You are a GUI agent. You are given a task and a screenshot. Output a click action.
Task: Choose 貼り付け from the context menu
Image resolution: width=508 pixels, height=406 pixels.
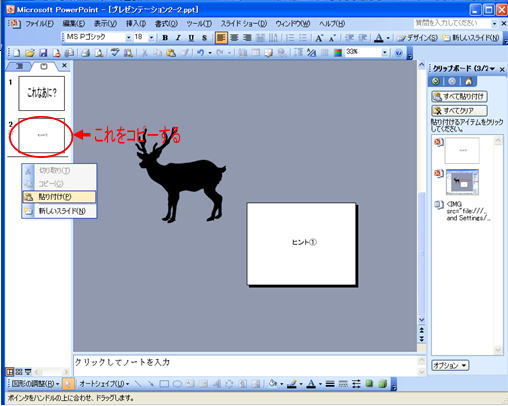[x=59, y=197]
